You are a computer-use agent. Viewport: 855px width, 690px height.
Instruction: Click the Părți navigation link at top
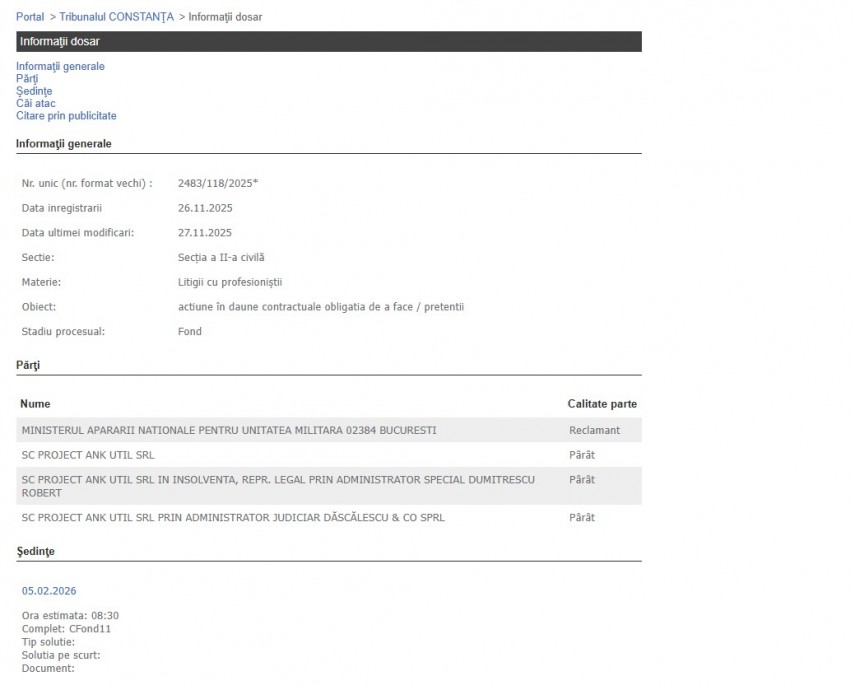(x=27, y=79)
